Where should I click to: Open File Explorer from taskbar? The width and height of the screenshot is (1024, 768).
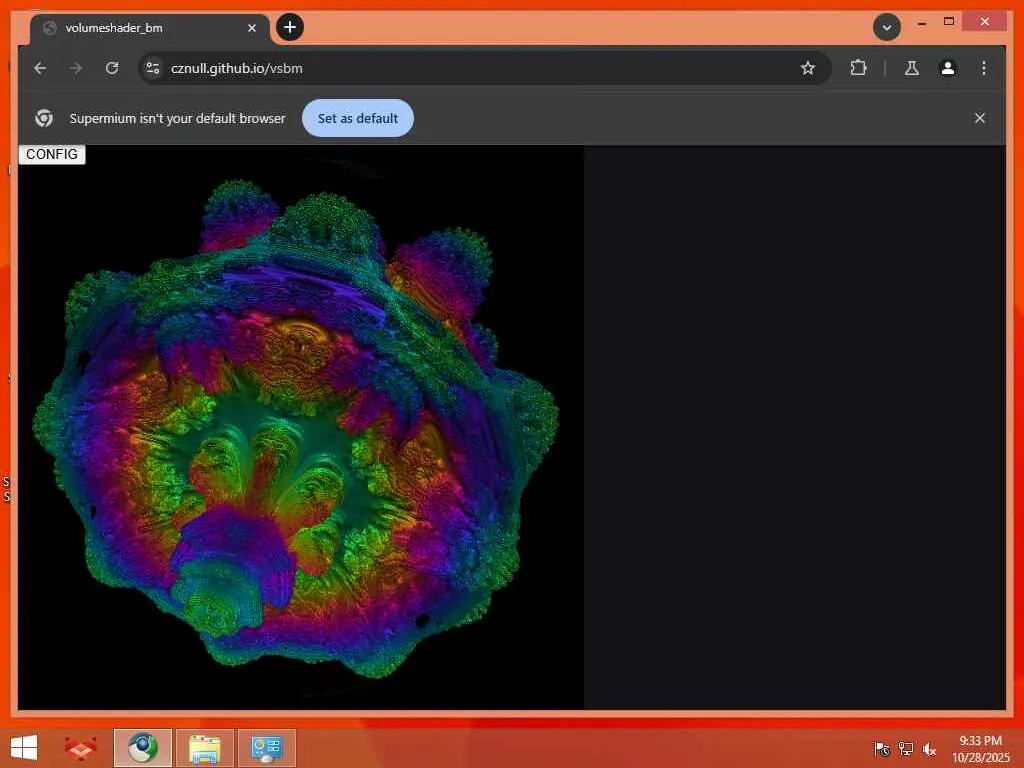click(x=204, y=748)
